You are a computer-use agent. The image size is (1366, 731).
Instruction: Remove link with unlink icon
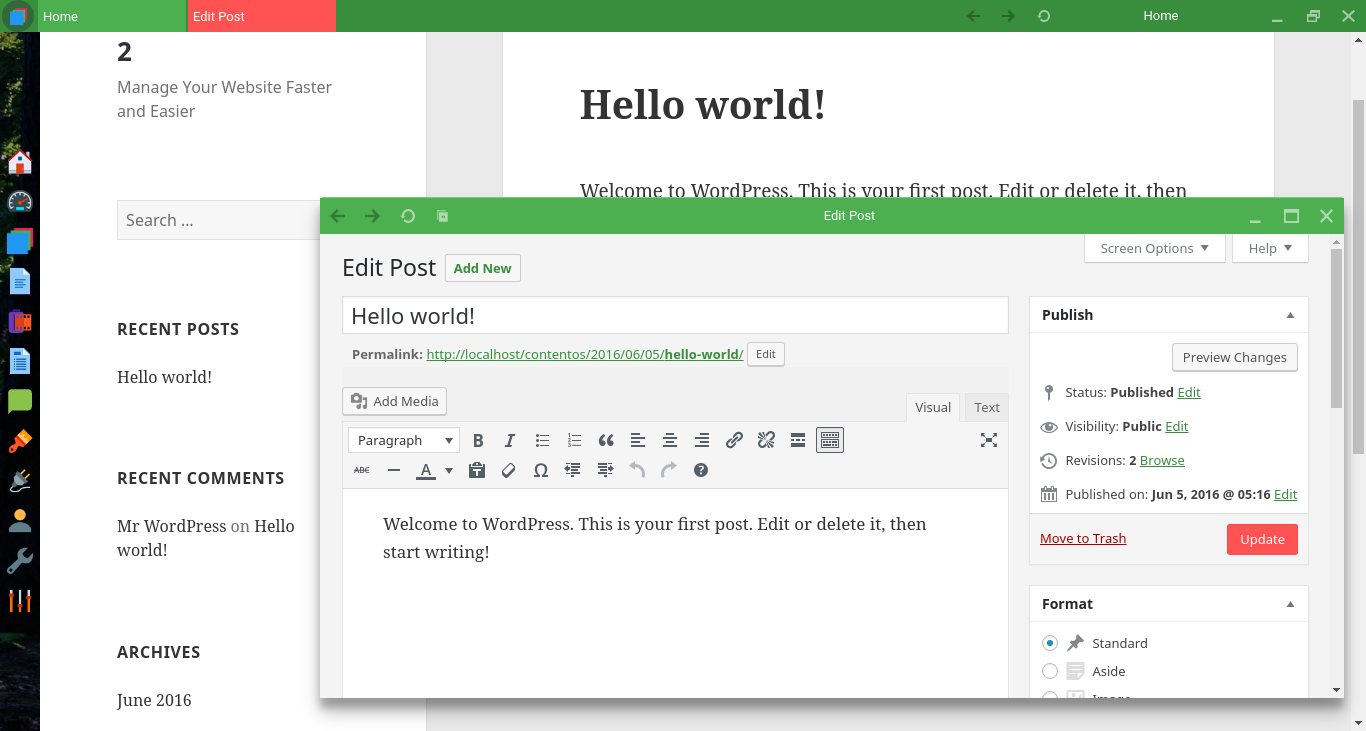click(x=766, y=440)
